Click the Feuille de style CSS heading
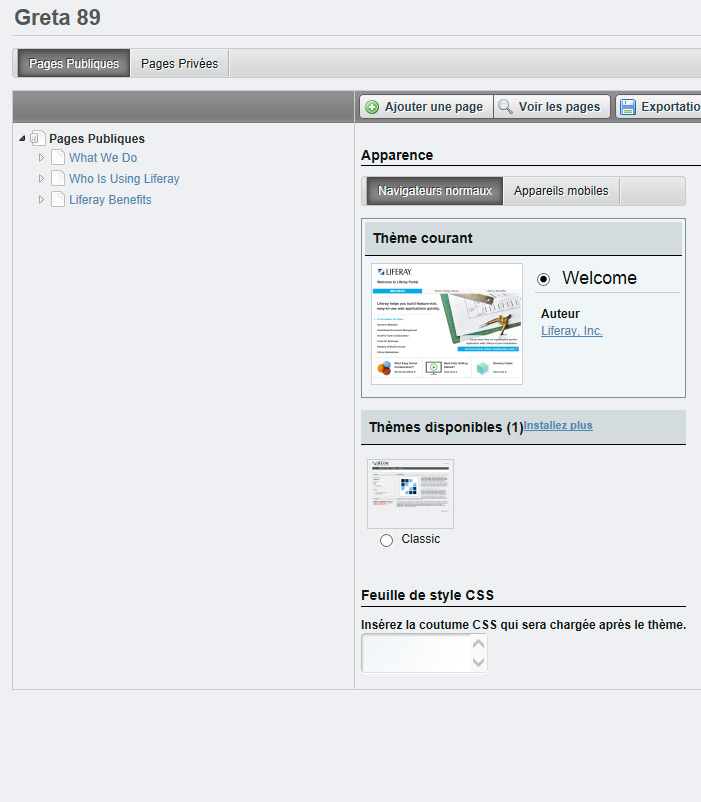Image resolution: width=701 pixels, height=802 pixels. click(427, 595)
